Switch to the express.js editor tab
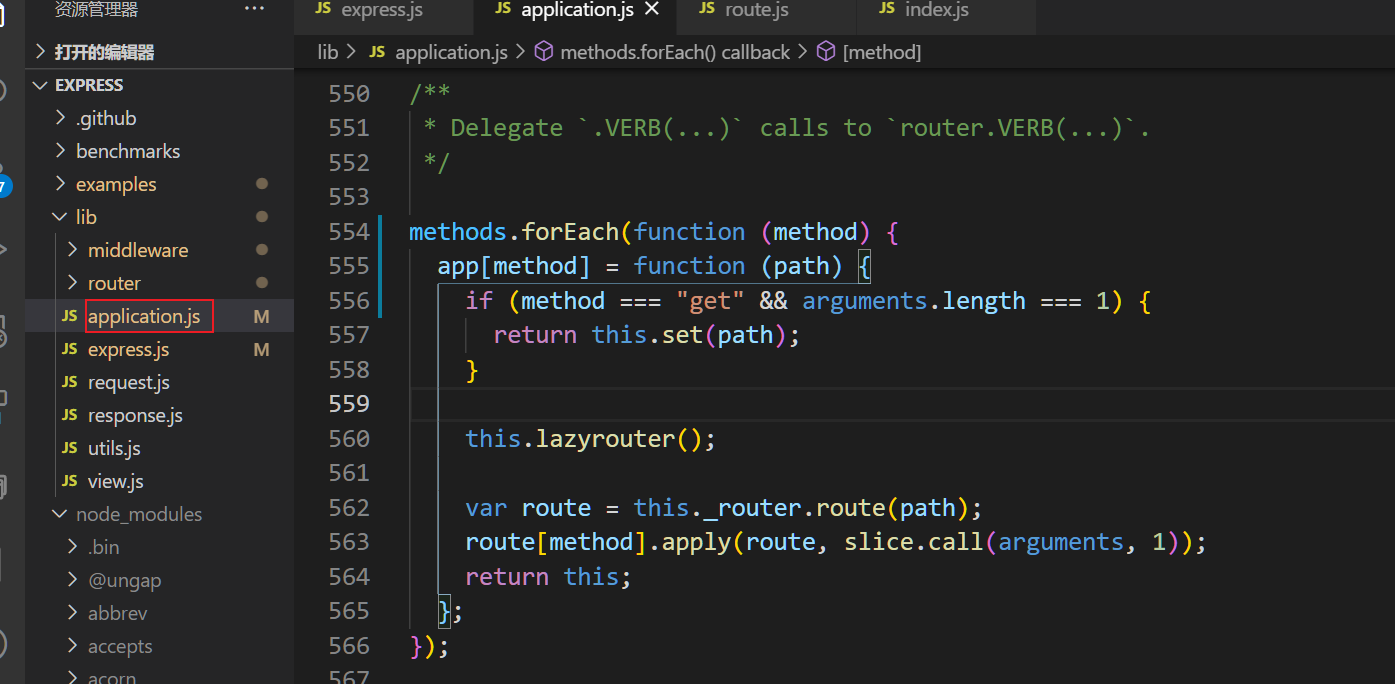 click(x=381, y=10)
